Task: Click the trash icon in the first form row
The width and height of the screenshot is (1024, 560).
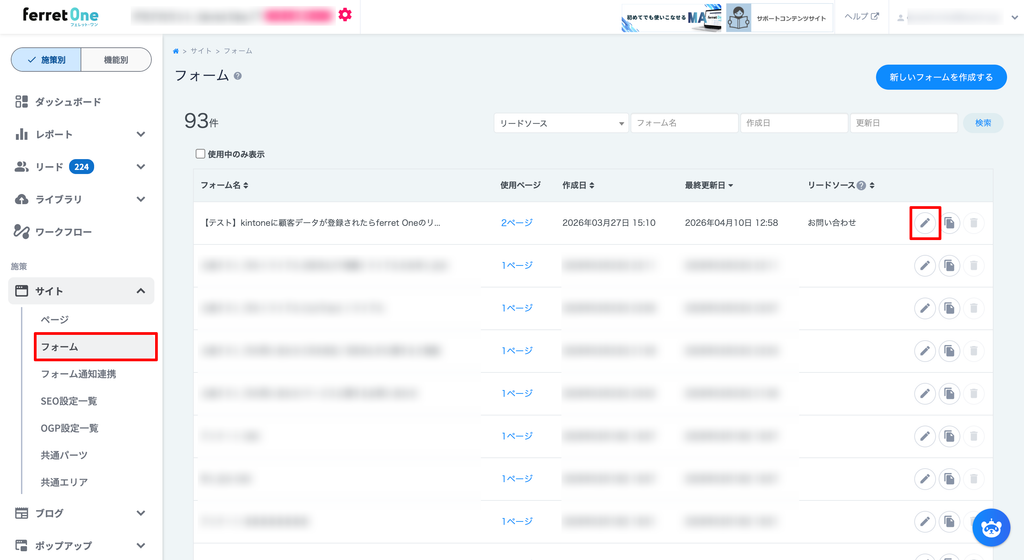Action: (974, 223)
